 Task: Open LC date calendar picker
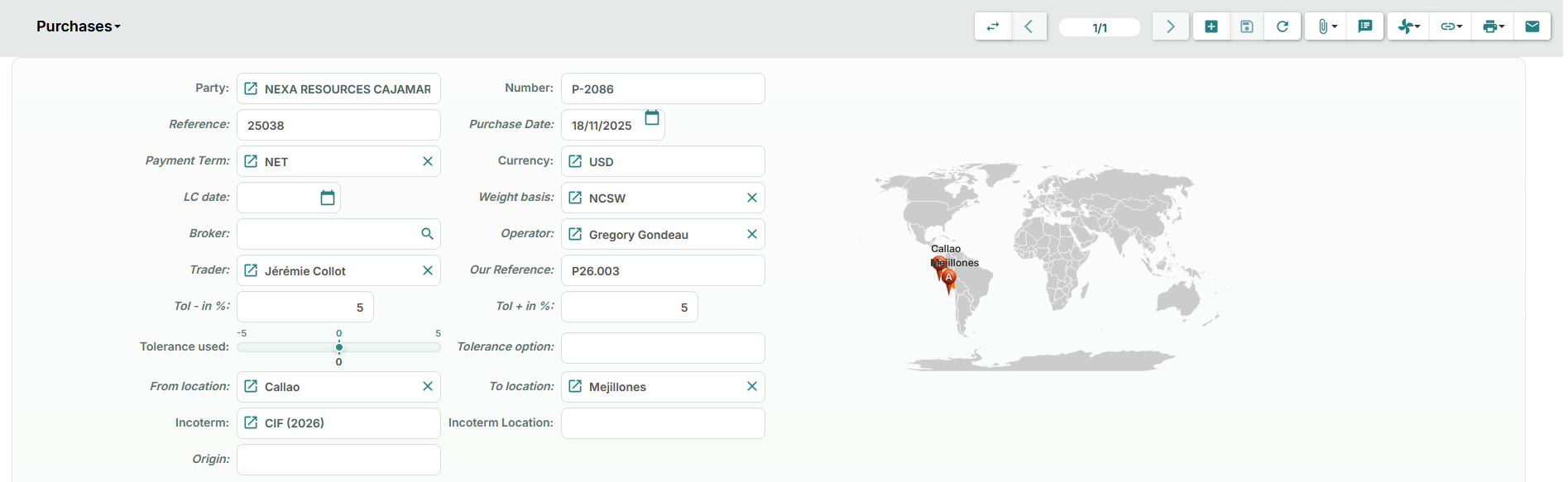point(328,198)
